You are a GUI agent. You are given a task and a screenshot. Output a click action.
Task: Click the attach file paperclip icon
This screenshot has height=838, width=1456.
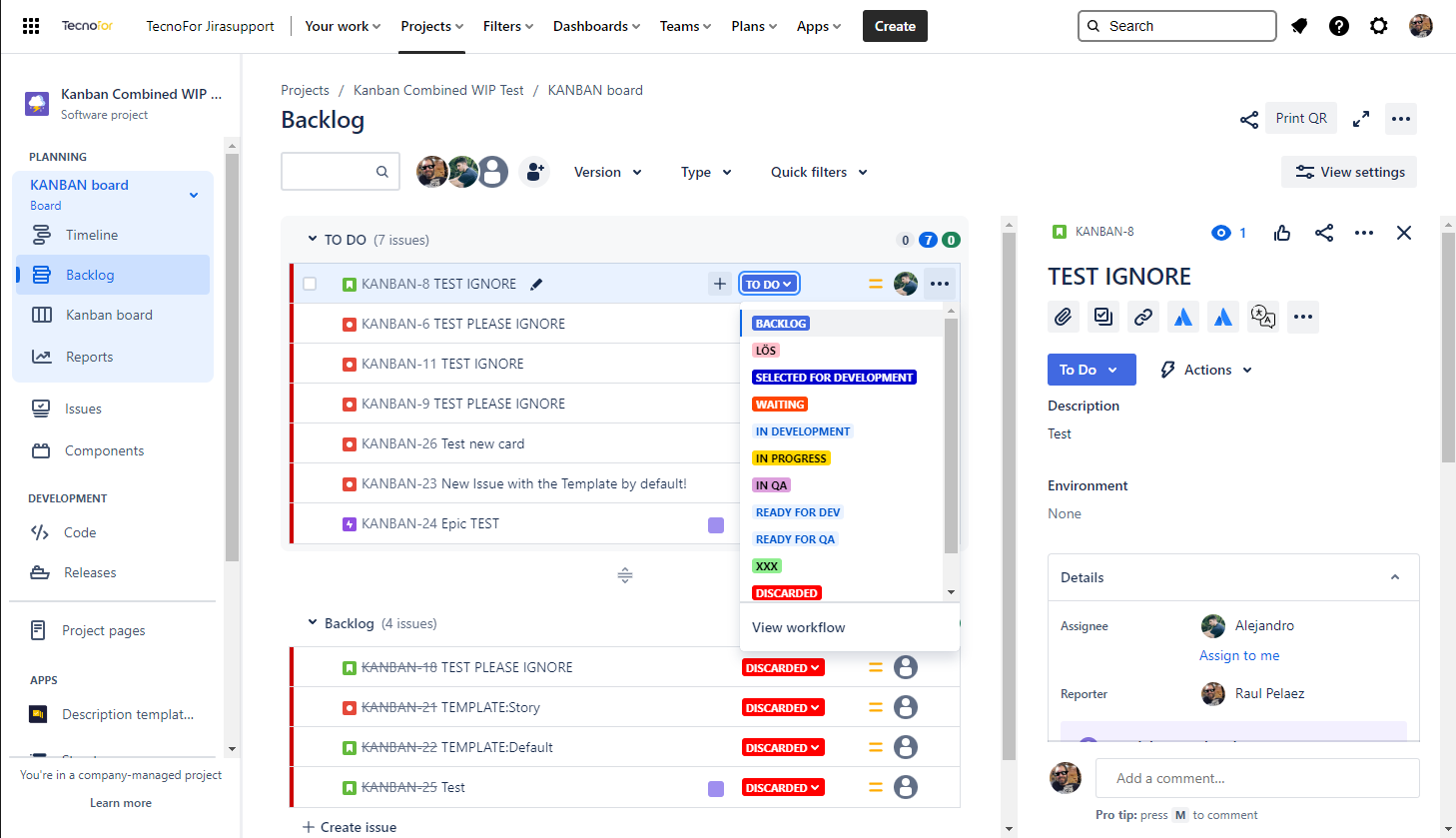(1064, 317)
